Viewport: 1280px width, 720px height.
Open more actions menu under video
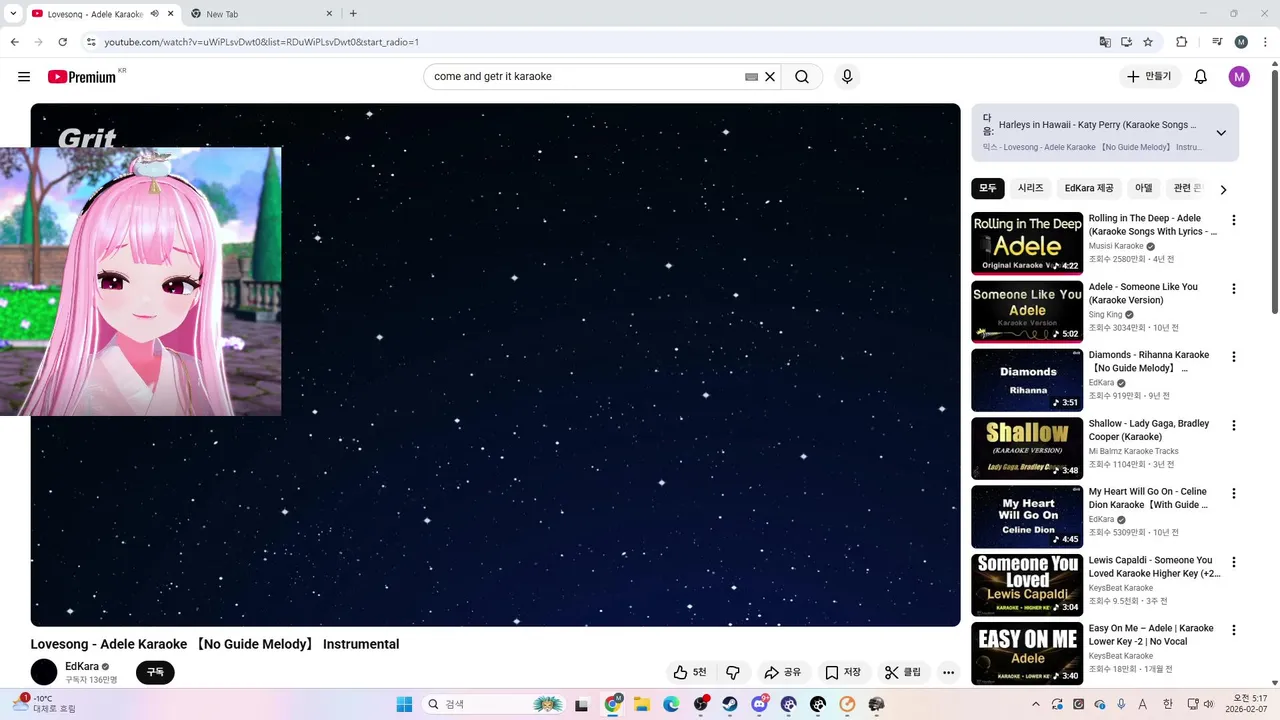[948, 673]
